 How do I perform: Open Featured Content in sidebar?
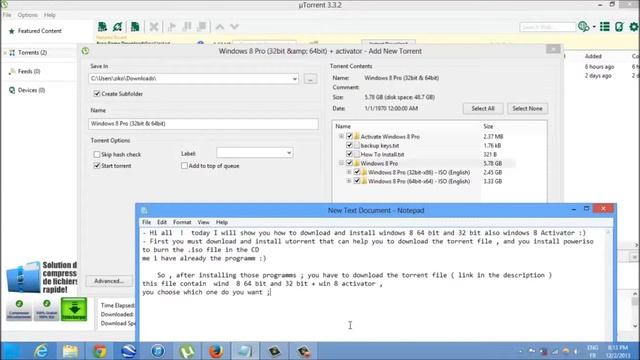[x=40, y=31]
